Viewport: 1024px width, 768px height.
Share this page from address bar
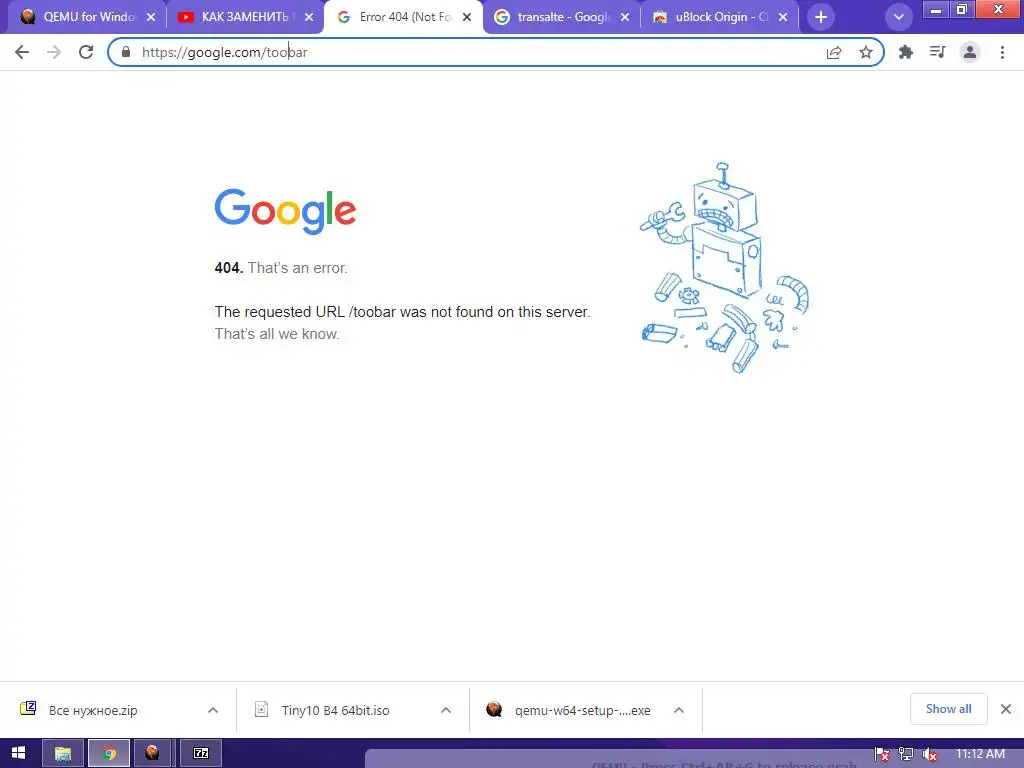tap(834, 52)
